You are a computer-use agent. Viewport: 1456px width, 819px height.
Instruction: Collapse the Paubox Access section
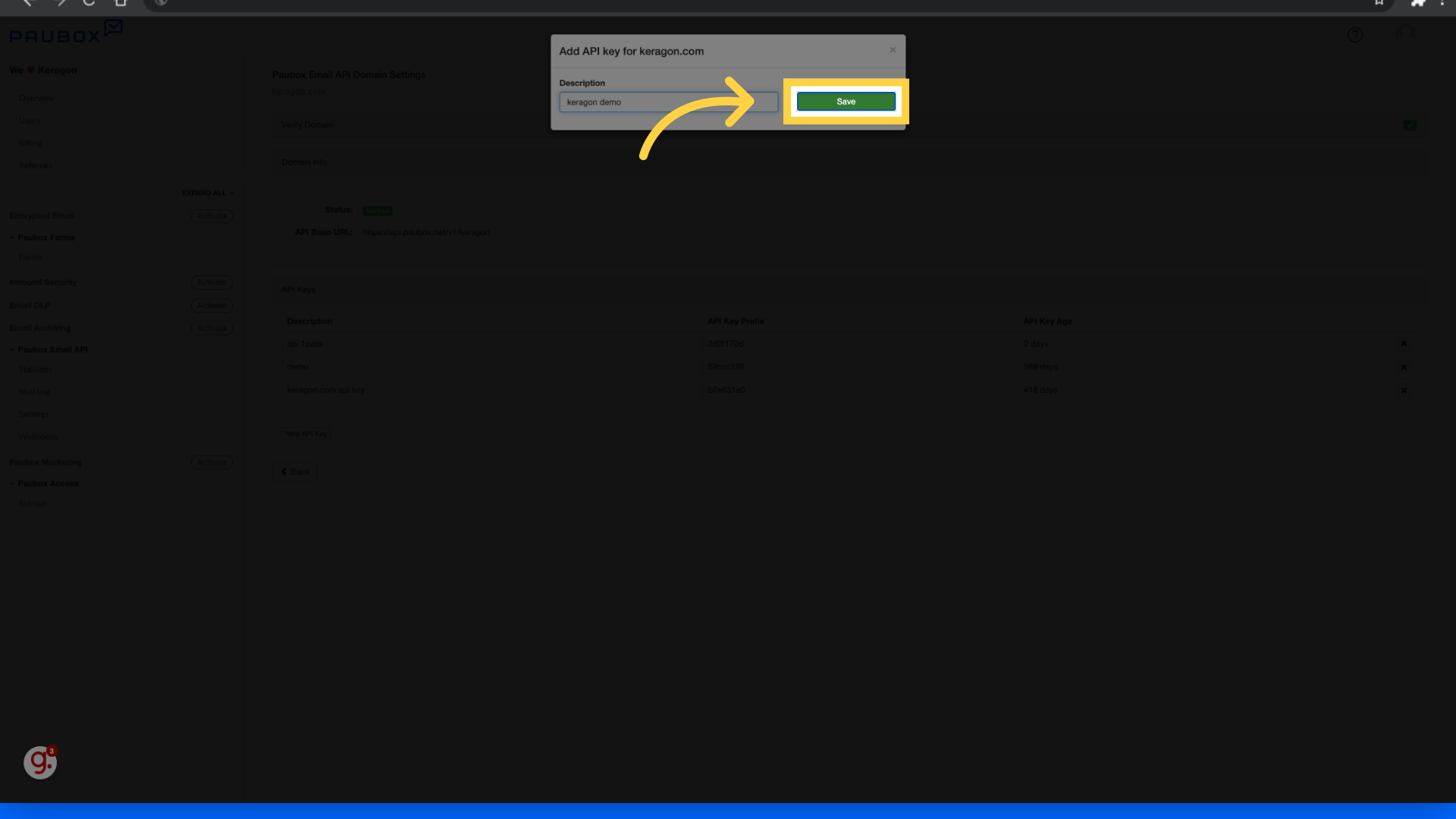[x=44, y=484]
